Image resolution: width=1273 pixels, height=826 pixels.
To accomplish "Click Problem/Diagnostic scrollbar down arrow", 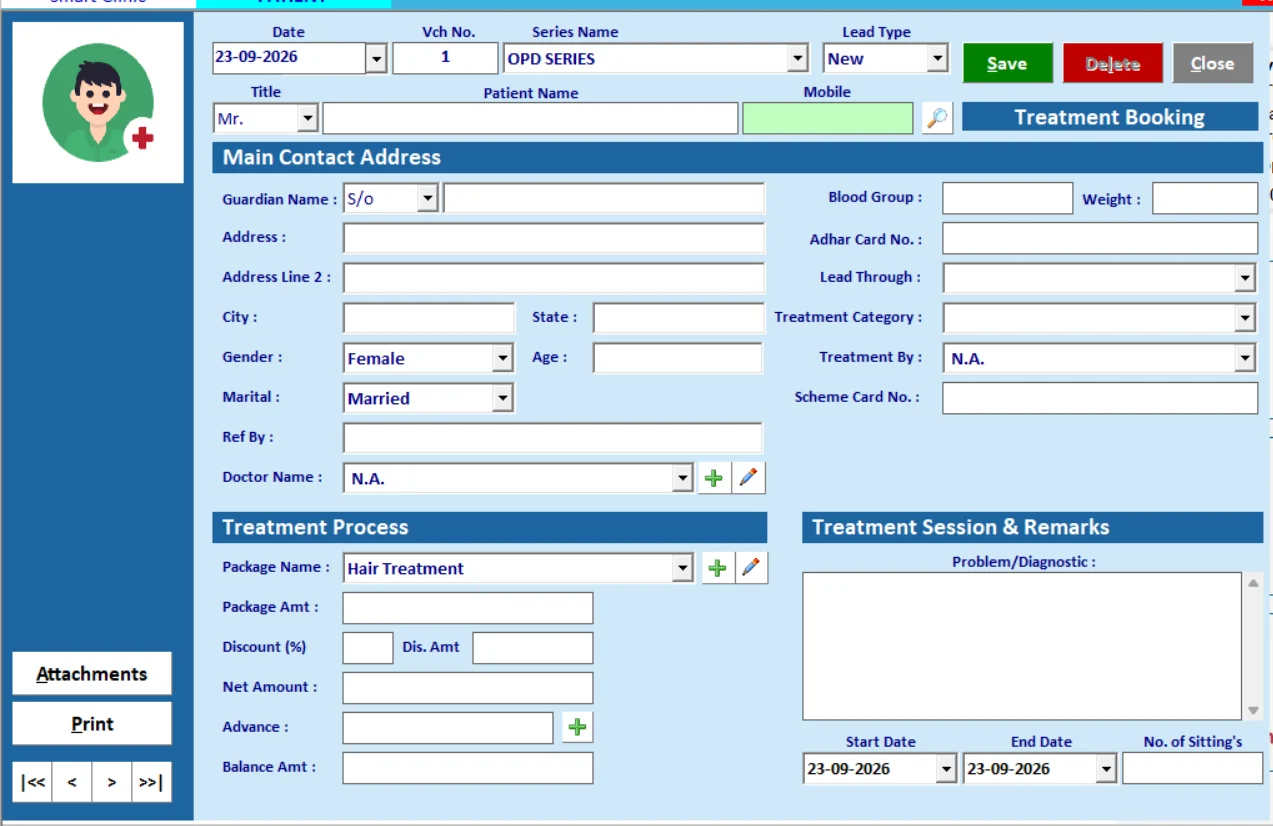I will (x=1254, y=710).
